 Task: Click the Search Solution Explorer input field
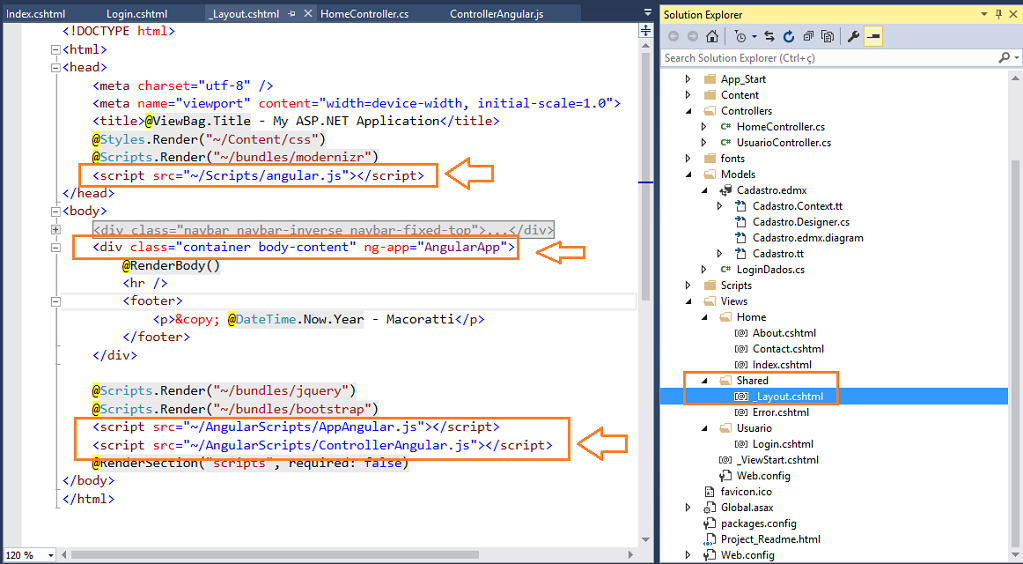pyautogui.click(x=829, y=58)
